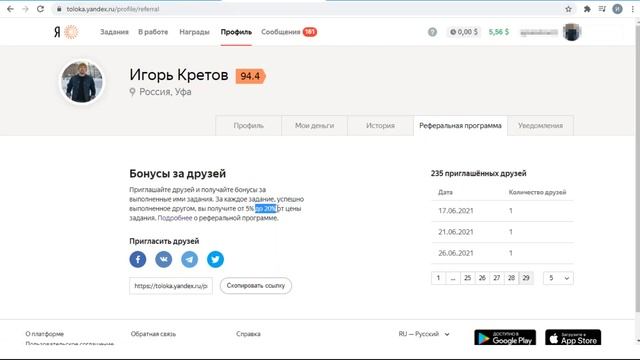Open Обратная связь footer link
The width and height of the screenshot is (640, 360).
pyautogui.click(x=153, y=334)
